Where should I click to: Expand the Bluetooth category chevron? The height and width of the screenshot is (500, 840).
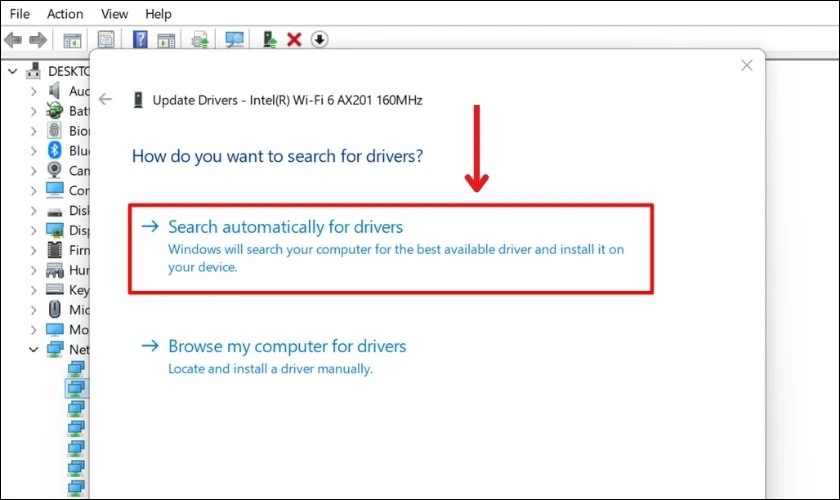(x=33, y=151)
